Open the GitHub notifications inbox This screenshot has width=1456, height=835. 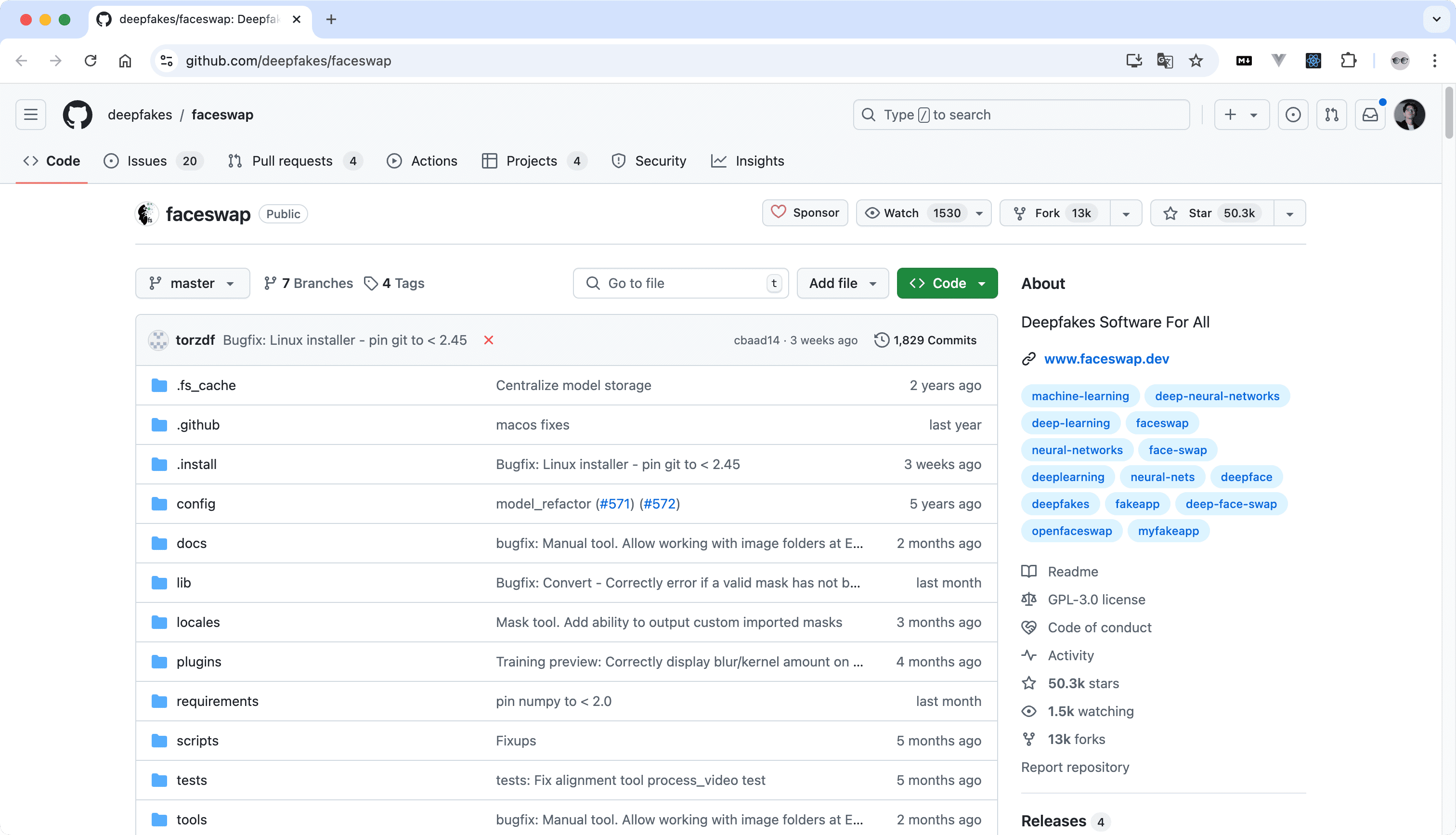pos(1370,114)
